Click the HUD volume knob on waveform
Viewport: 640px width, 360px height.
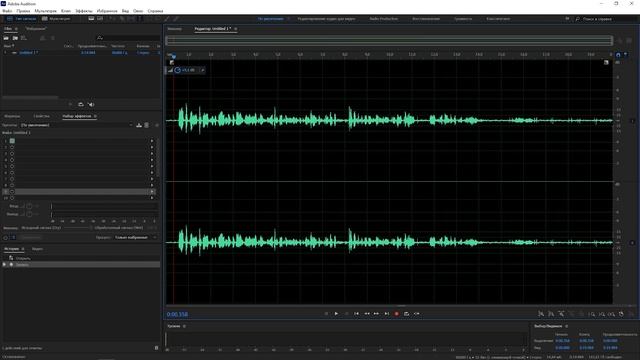tap(178, 70)
